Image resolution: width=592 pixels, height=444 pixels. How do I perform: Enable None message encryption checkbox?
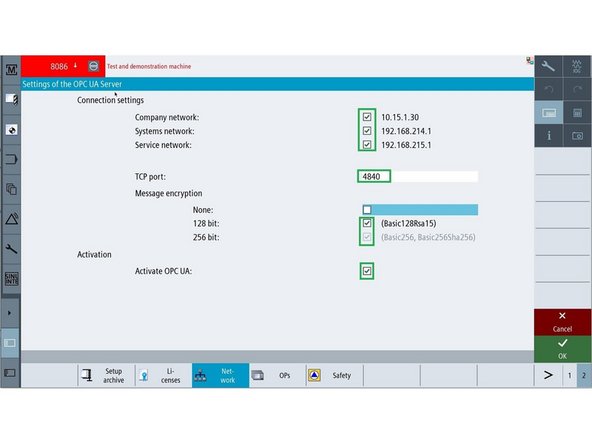click(367, 210)
